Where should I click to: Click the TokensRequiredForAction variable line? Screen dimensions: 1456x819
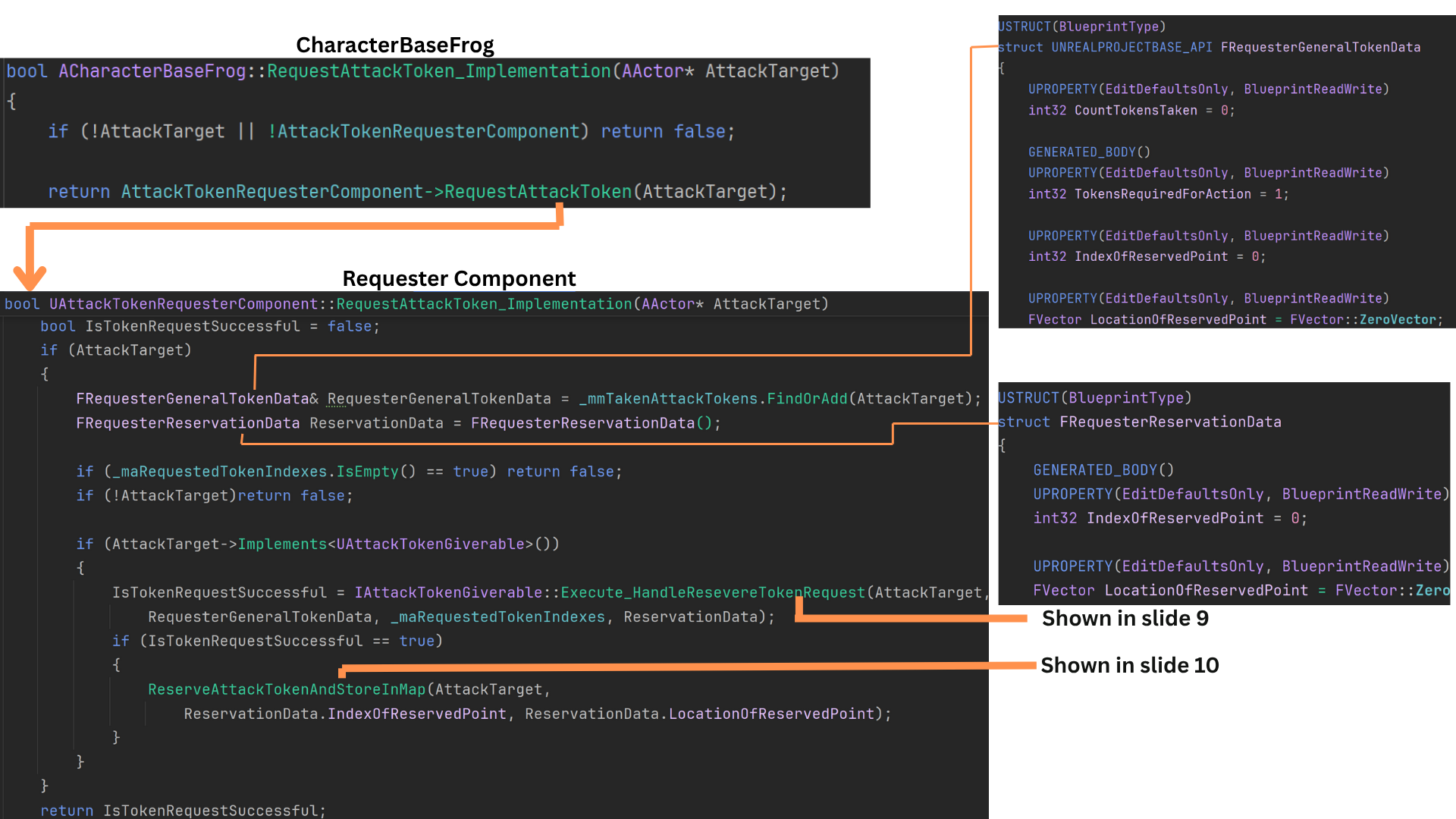[x=1158, y=194]
